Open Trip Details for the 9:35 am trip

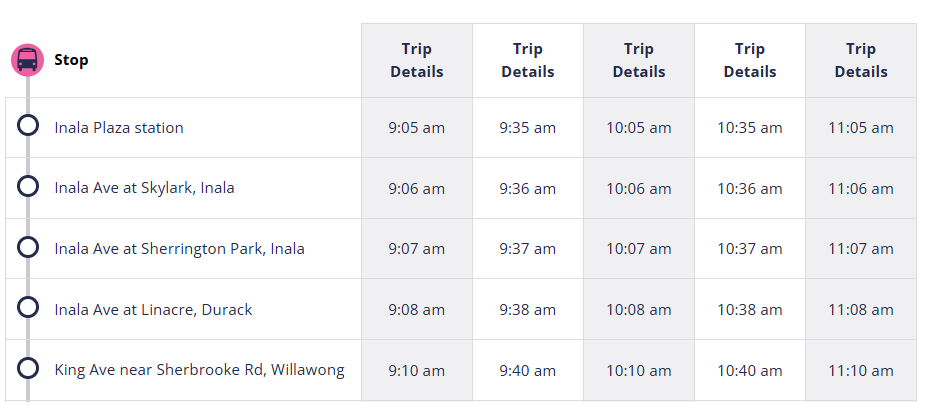pos(528,60)
